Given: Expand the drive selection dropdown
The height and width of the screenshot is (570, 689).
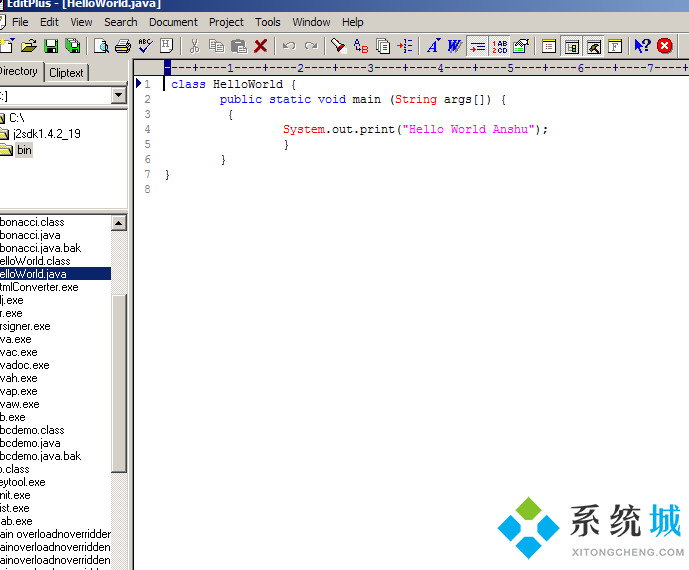Looking at the screenshot, I should 118,95.
